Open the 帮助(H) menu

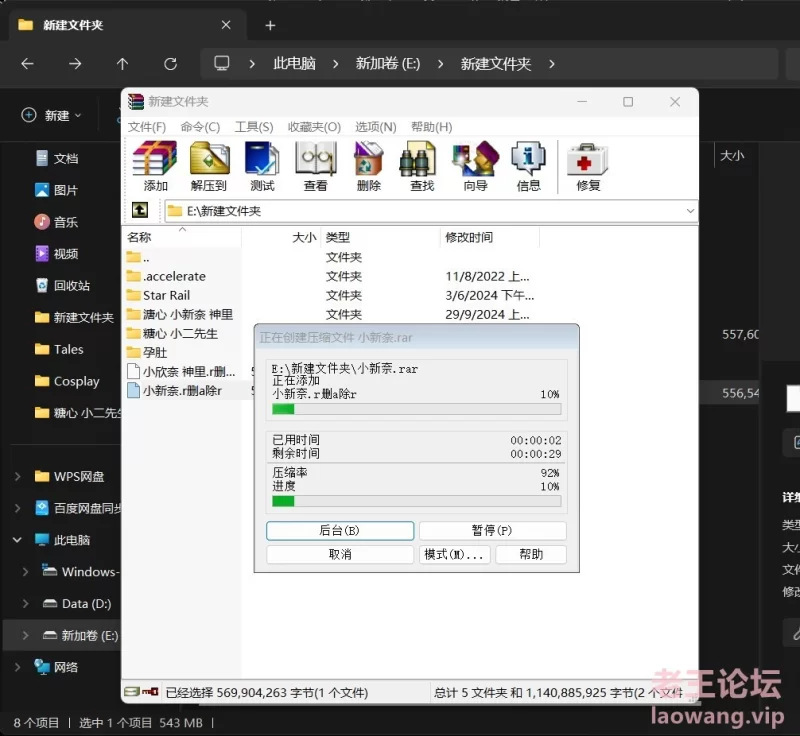coord(432,126)
